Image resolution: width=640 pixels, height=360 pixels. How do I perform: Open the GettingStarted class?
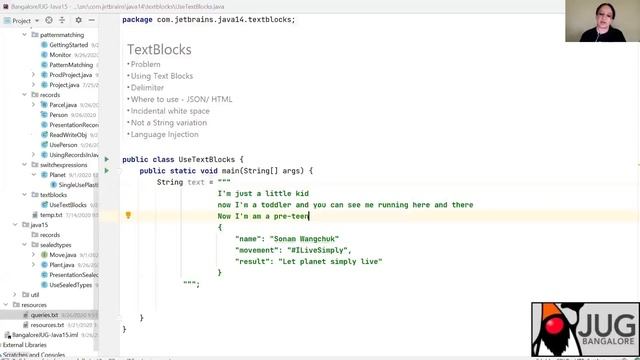pyautogui.click(x=69, y=45)
